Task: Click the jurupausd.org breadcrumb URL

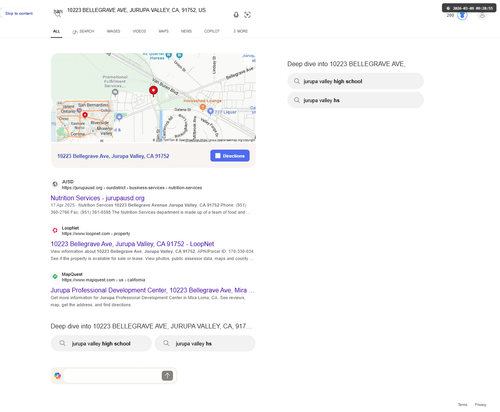Action: tap(132, 188)
